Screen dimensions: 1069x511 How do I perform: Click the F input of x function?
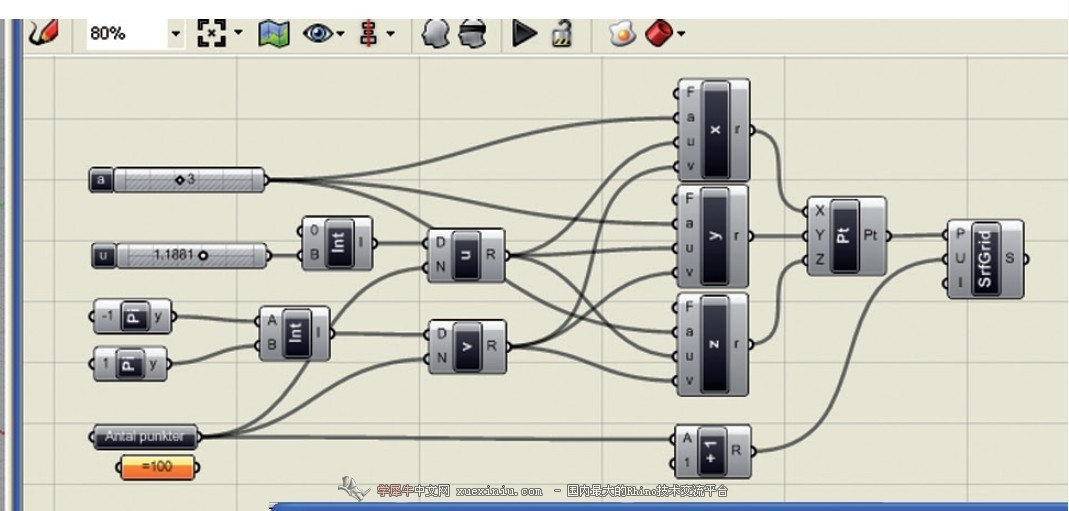click(690, 92)
